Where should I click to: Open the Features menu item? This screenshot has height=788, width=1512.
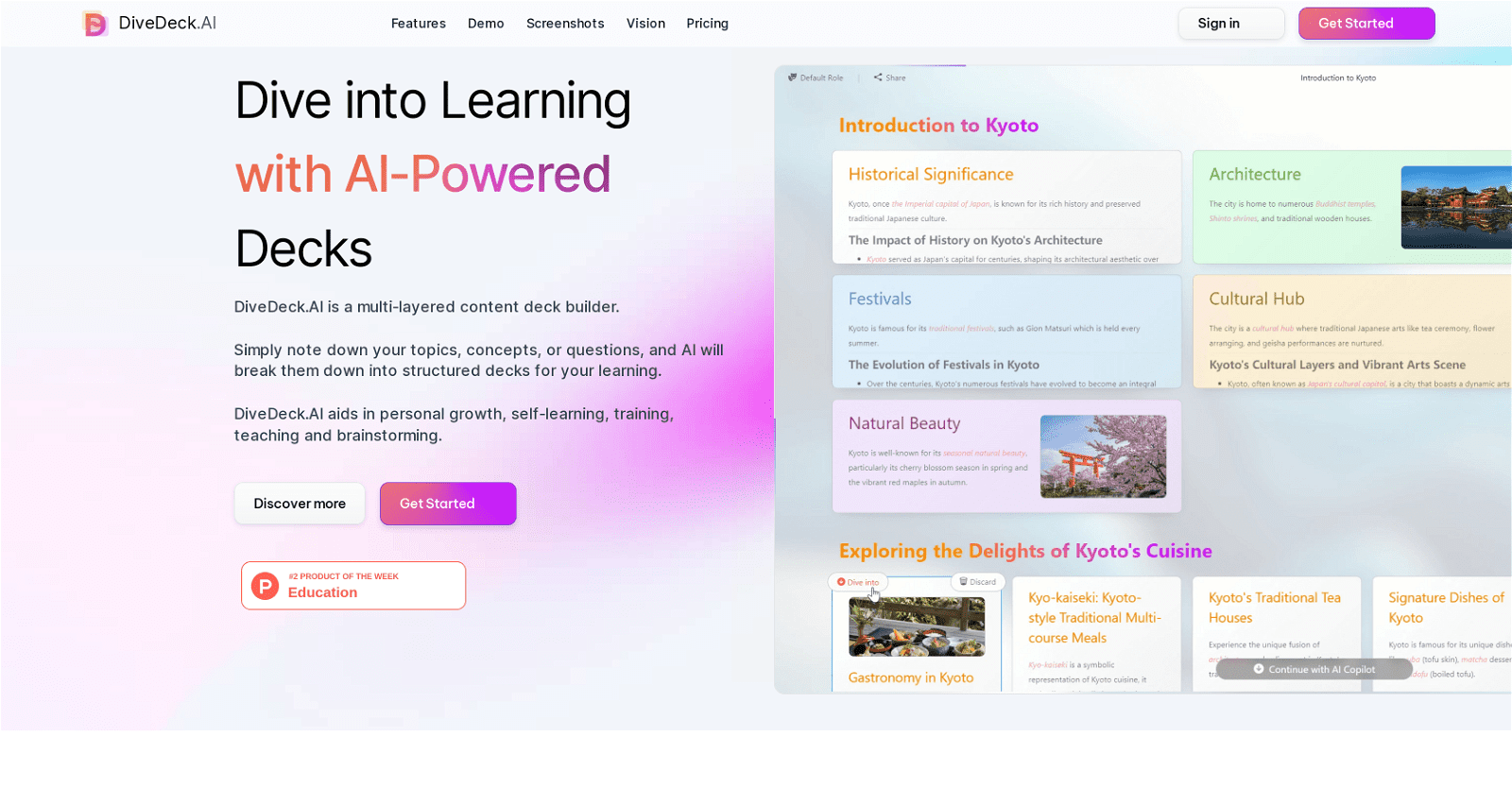click(x=418, y=24)
